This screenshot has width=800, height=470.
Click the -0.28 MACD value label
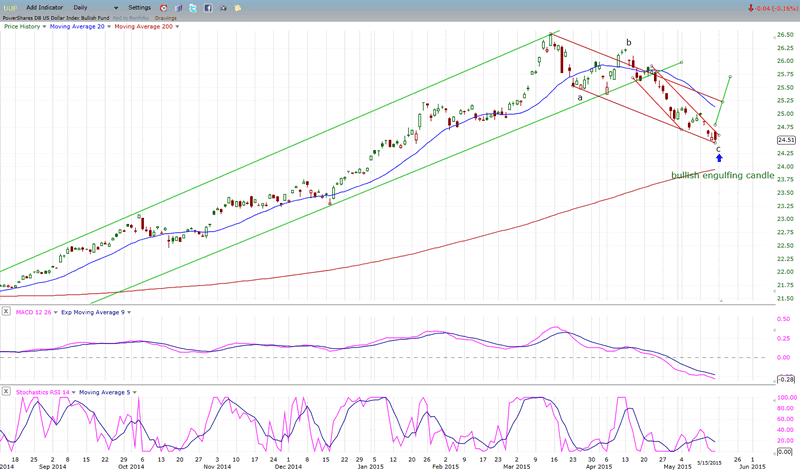786,379
